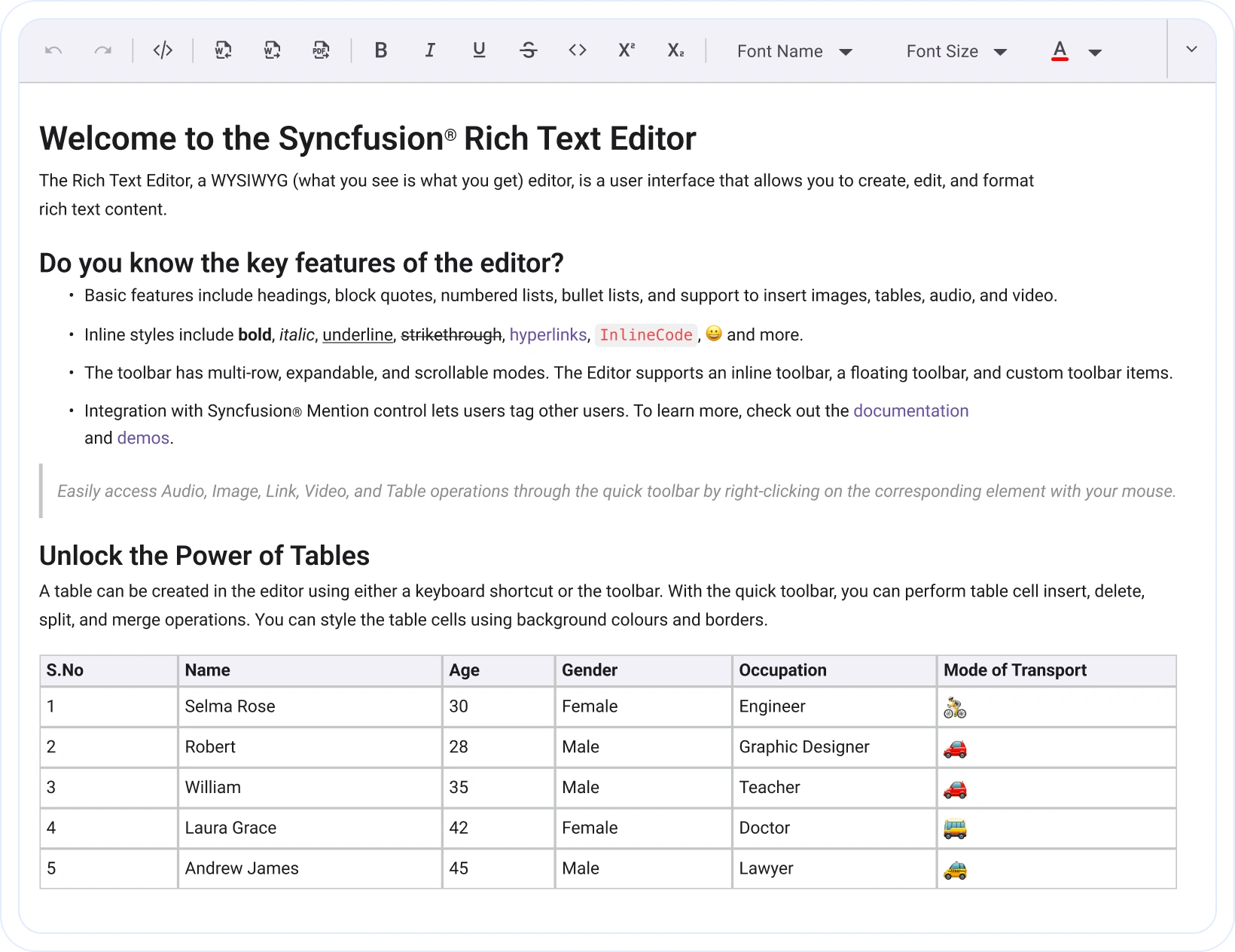Click the age 35 cell
Image resolution: width=1235 pixels, height=952 pixels.
point(499,788)
